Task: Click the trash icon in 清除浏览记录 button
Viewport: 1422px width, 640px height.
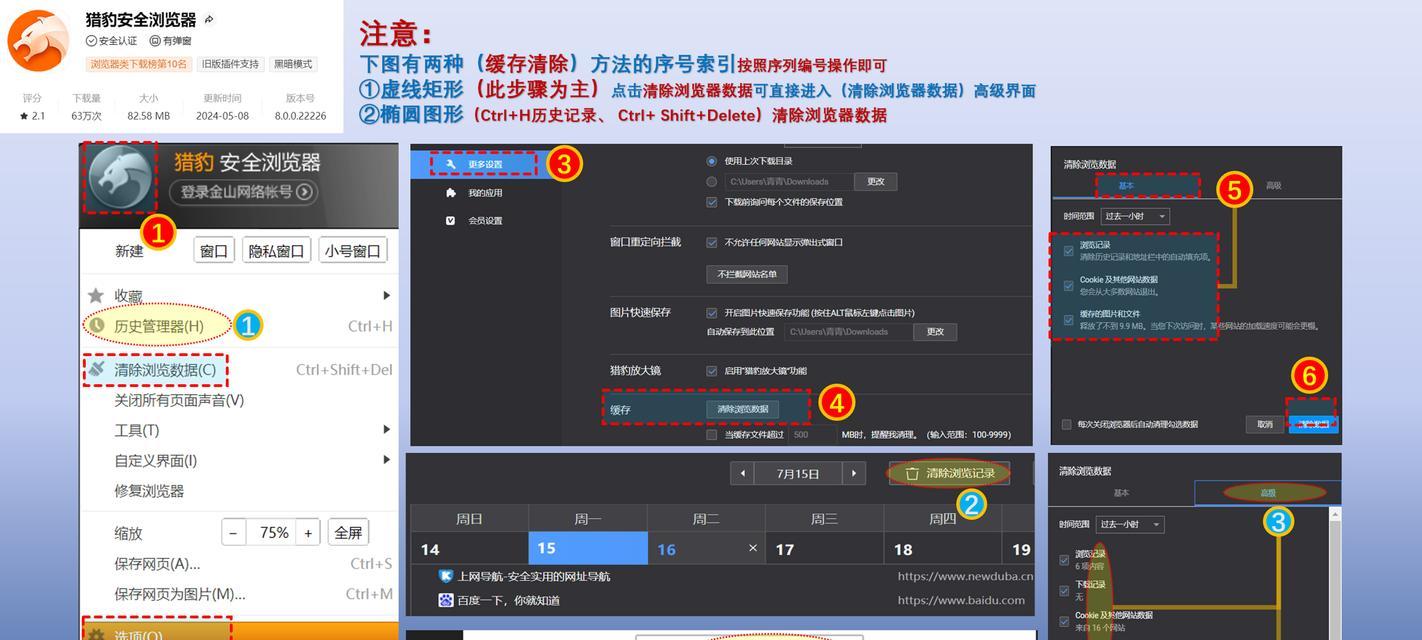Action: pos(912,474)
